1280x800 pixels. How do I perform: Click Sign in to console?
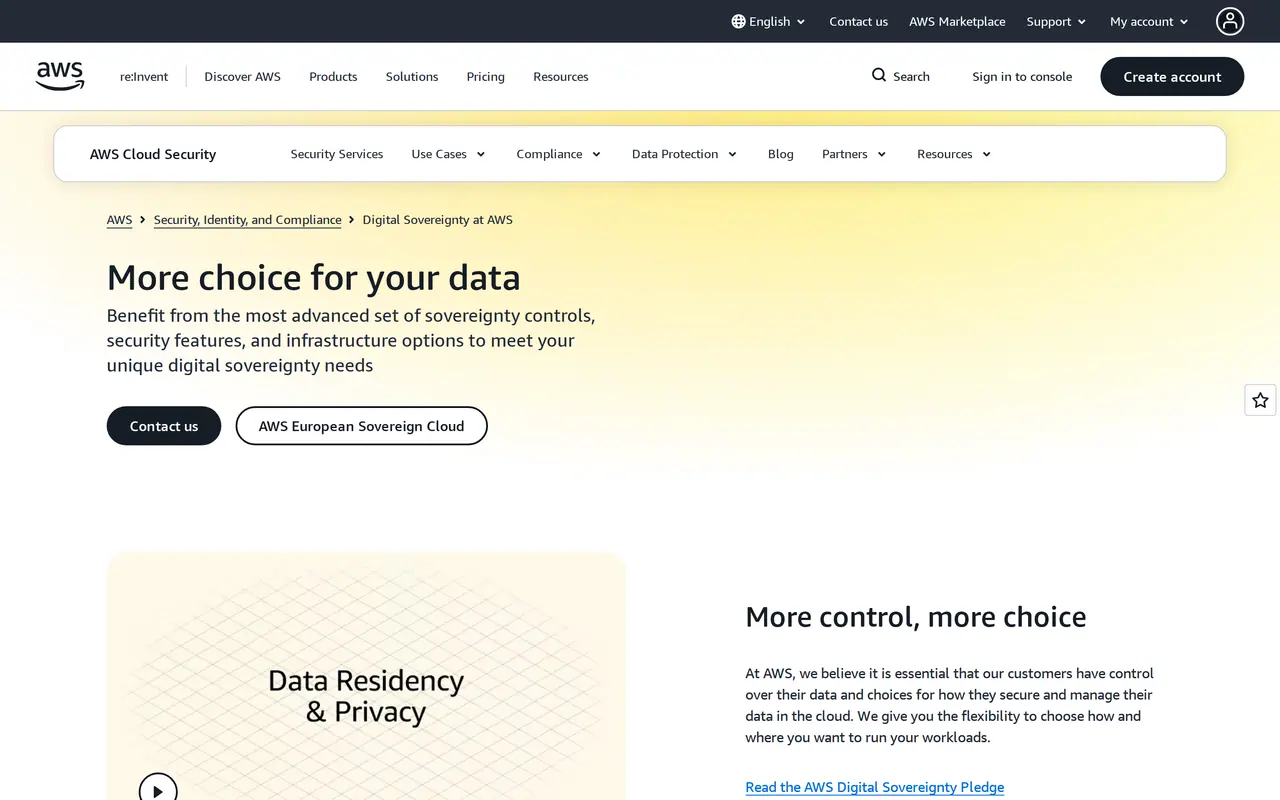coord(1022,76)
